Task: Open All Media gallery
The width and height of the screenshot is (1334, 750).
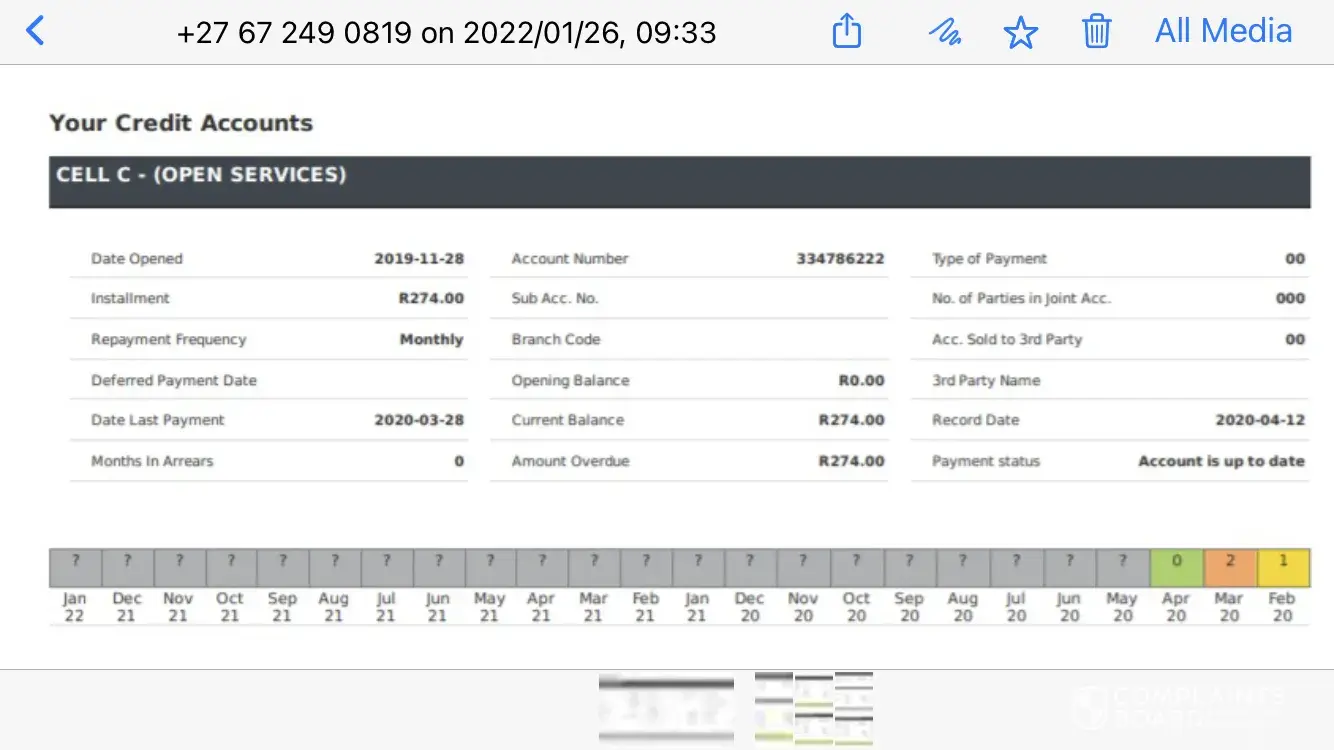Action: click(x=1223, y=31)
